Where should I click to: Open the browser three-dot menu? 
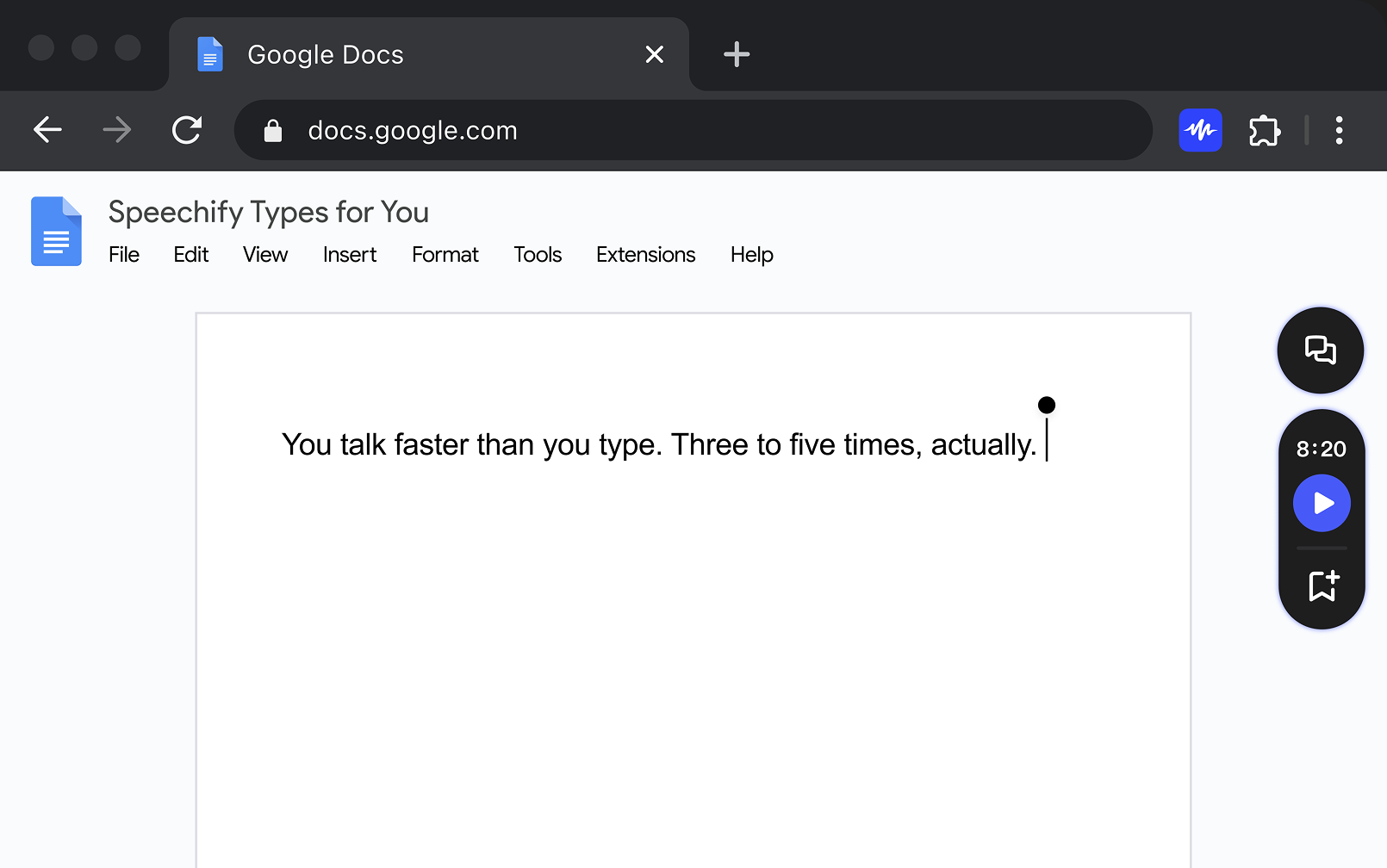coord(1339,130)
